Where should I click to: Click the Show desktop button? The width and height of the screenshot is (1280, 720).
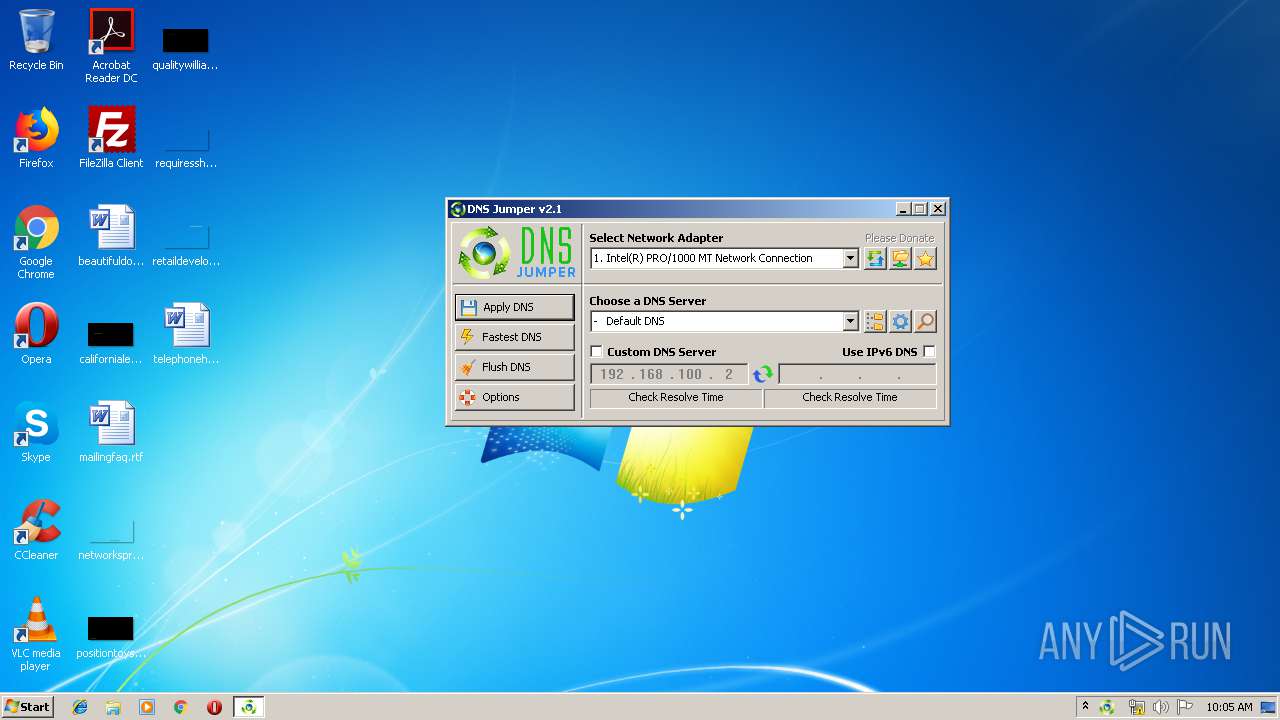coord(1270,707)
